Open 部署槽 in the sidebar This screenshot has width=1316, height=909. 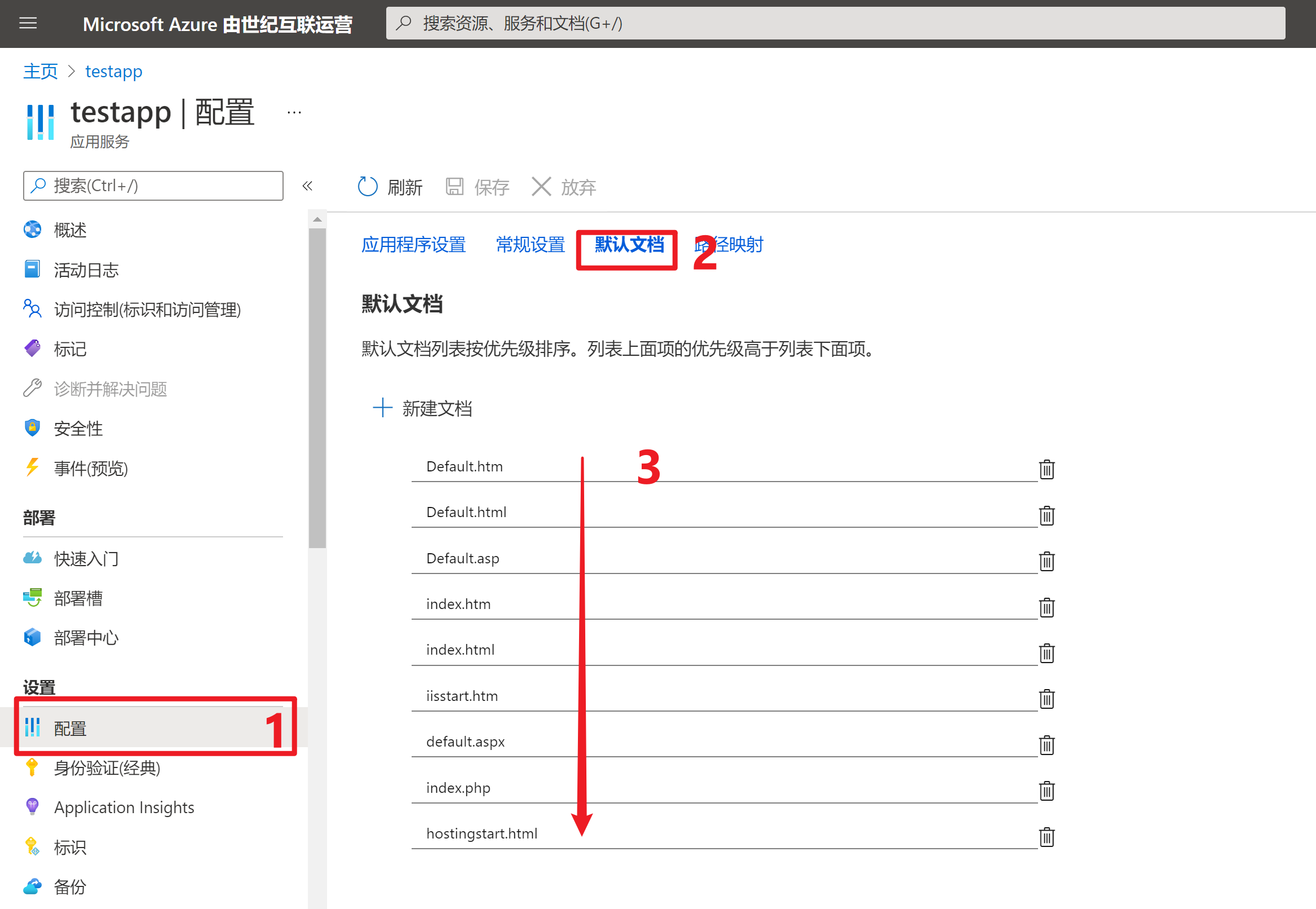pyautogui.click(x=78, y=598)
